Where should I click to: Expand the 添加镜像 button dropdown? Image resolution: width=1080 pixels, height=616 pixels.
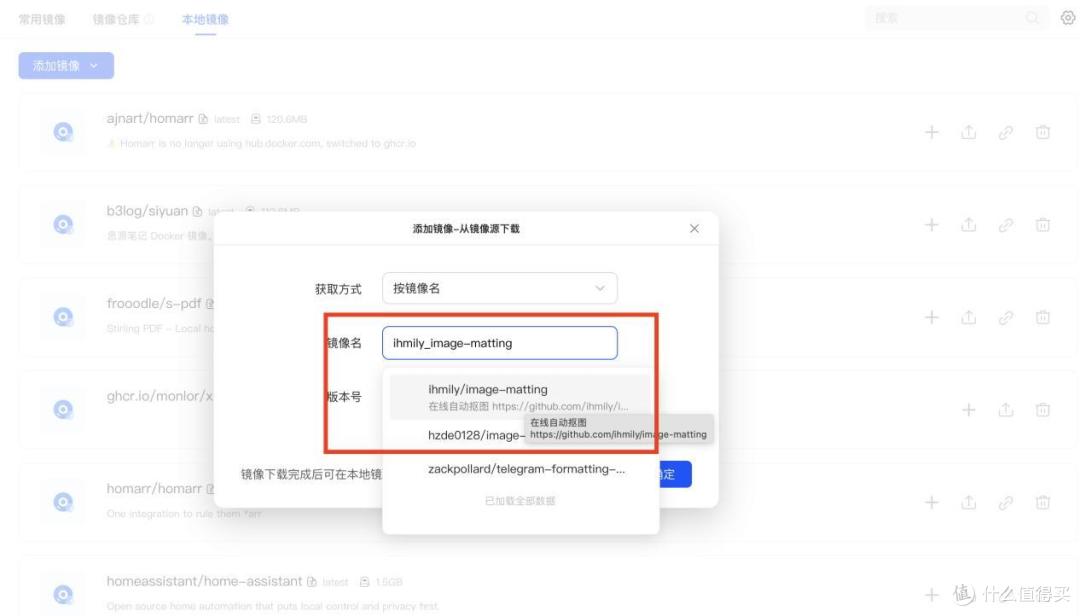click(x=66, y=66)
